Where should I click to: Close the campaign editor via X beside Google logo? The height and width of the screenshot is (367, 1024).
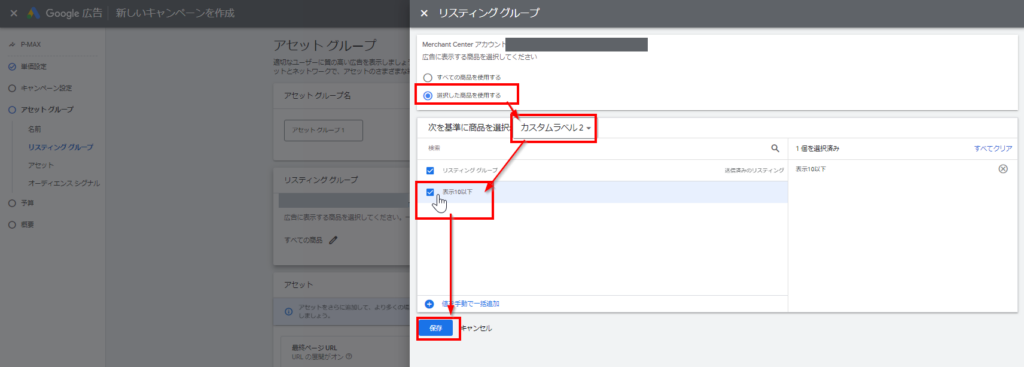tap(14, 13)
